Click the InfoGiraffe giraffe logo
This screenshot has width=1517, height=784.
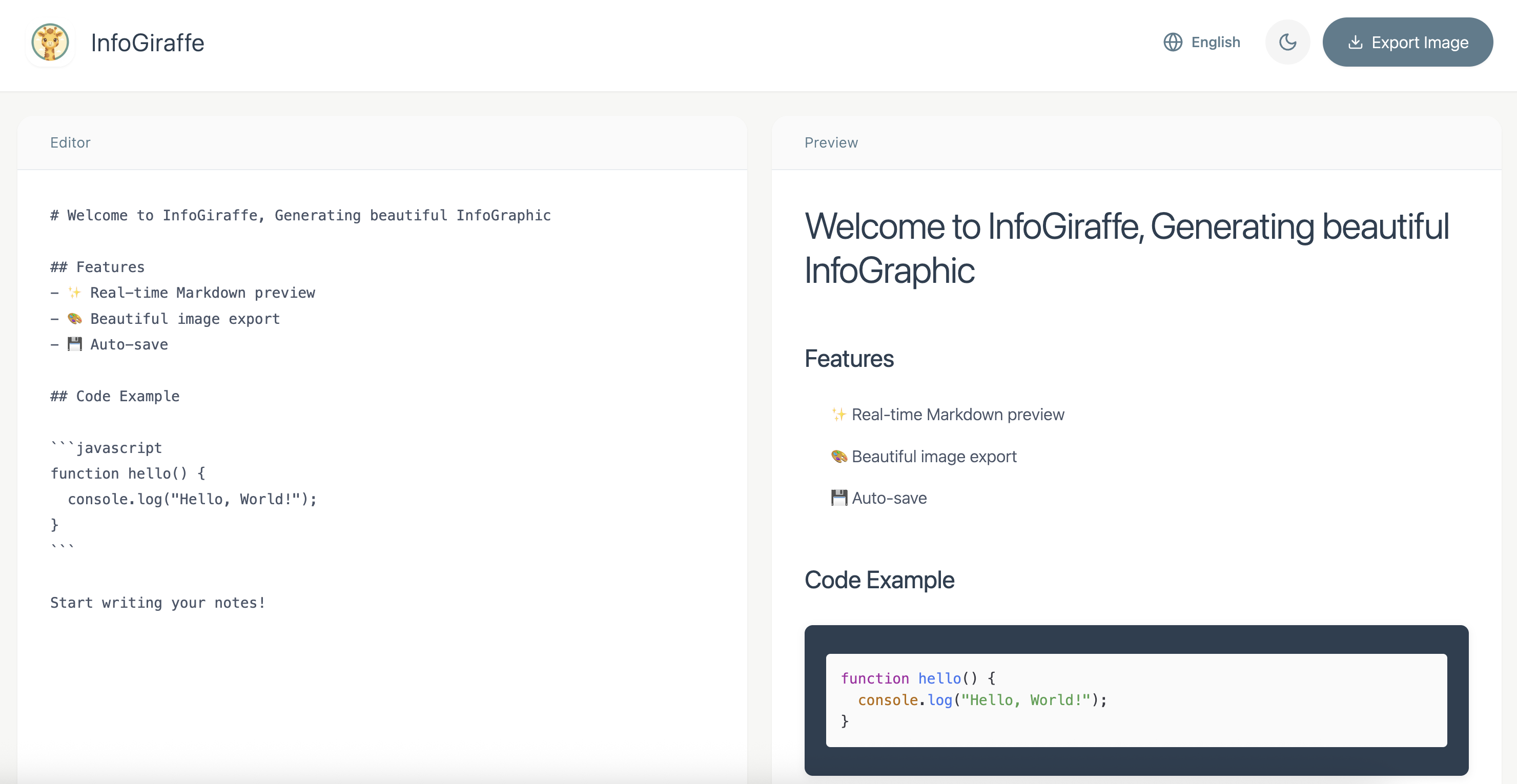pos(50,43)
